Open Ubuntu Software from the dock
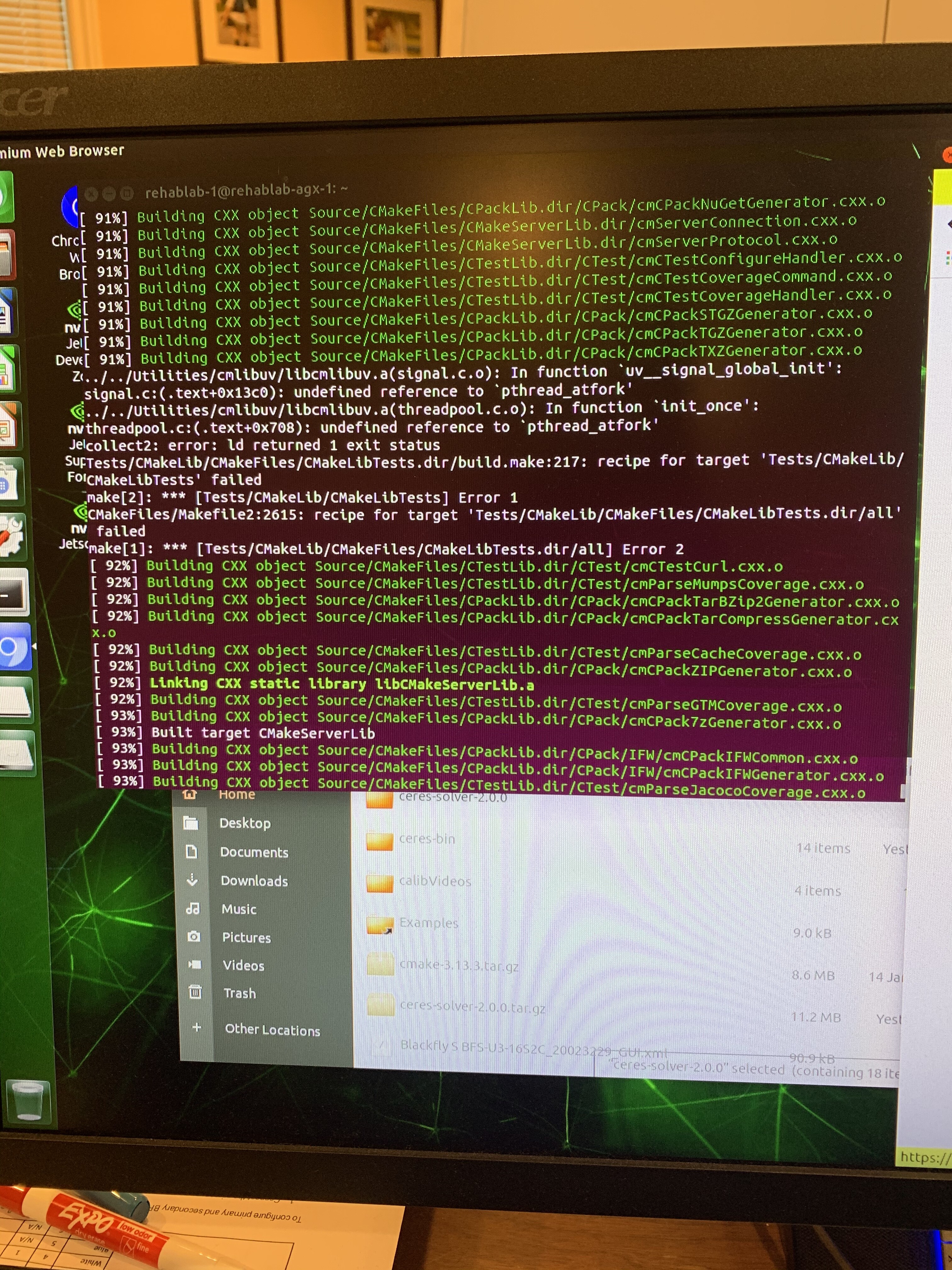Viewport: 952px width, 1270px height. [x=10, y=481]
